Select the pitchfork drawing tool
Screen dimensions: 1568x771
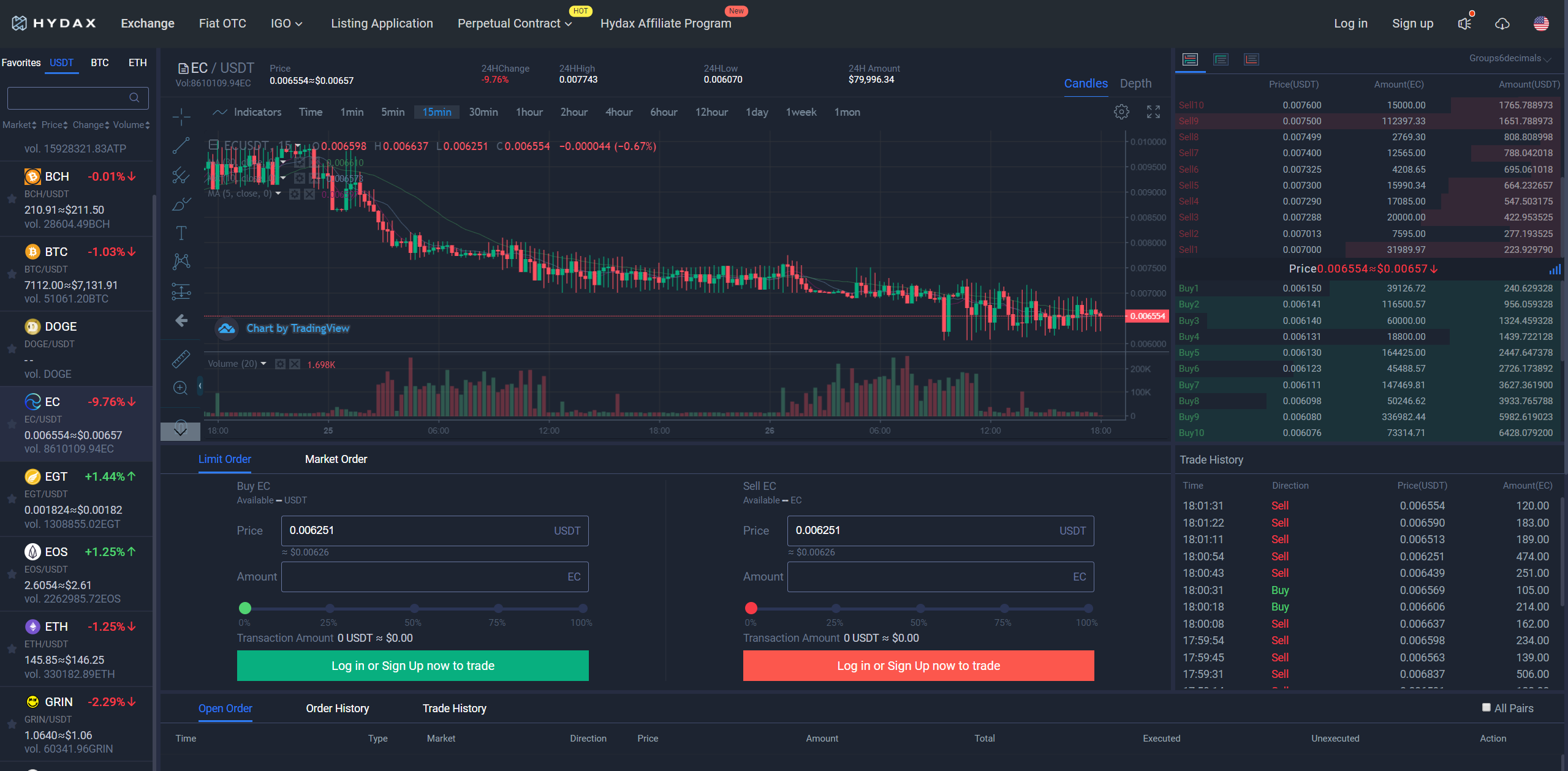181,175
